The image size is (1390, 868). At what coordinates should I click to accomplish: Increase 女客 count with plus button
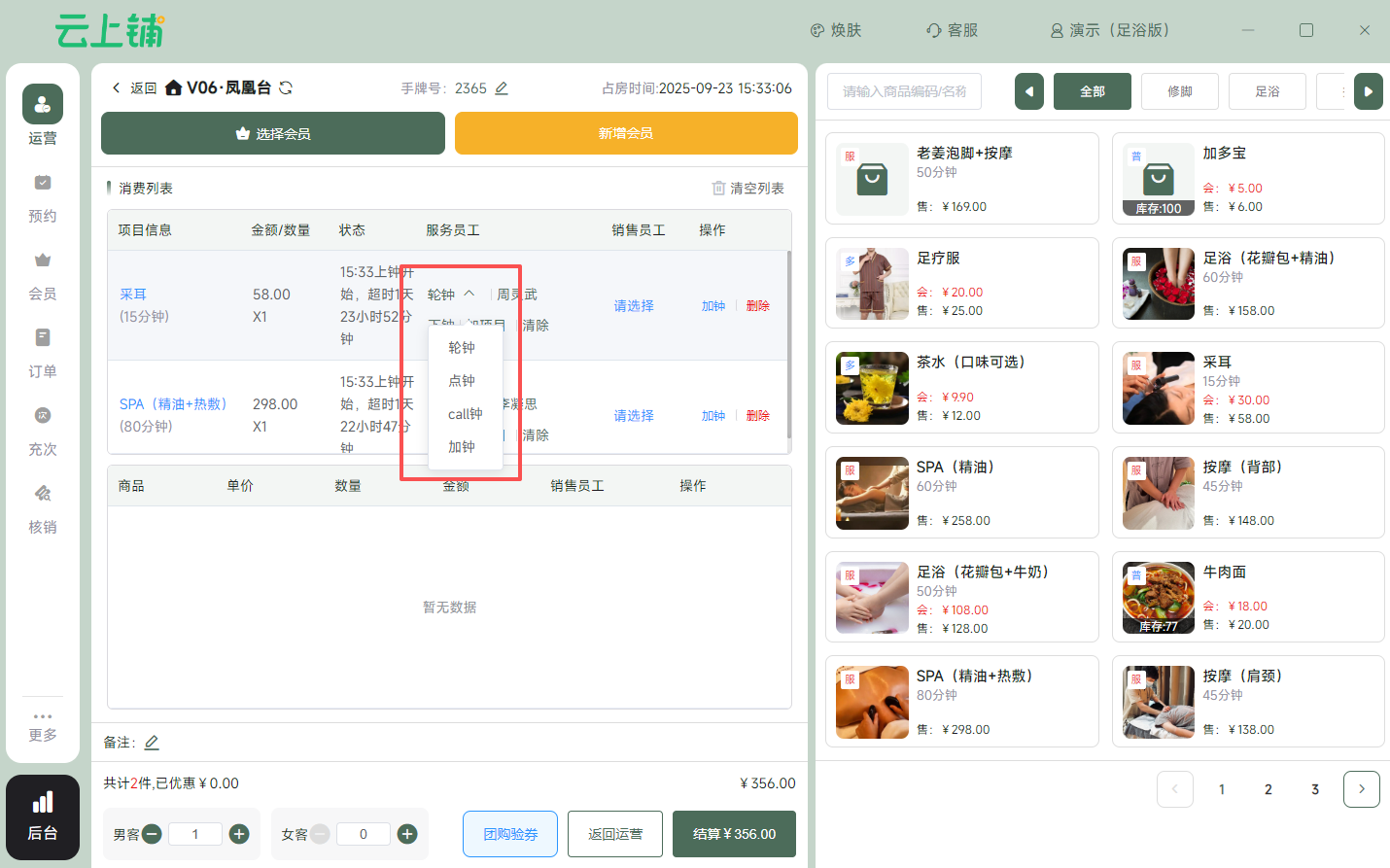(407, 834)
